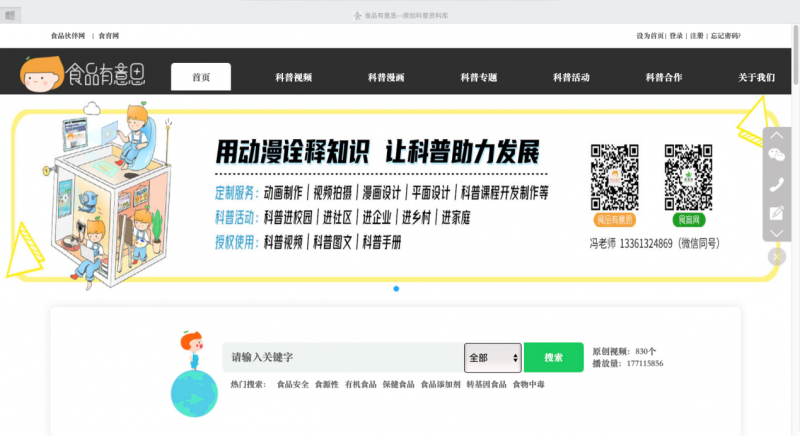Click the 播放量 count text

628,364
